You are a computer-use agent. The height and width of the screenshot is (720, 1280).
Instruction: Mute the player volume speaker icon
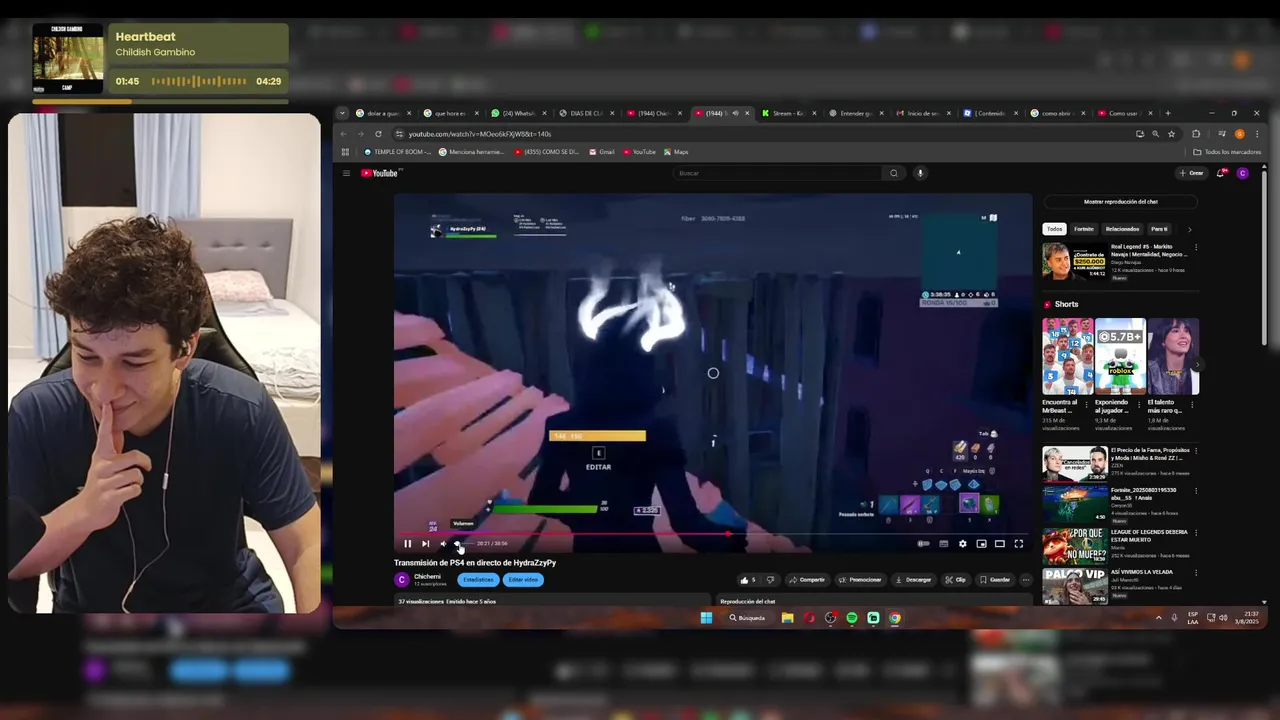(x=443, y=544)
